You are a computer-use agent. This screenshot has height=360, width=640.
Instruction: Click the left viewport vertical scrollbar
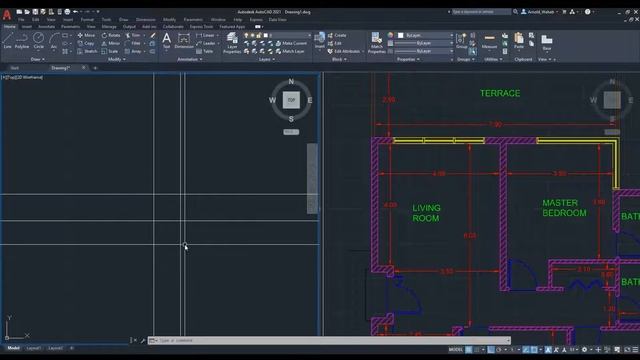pyautogui.click(x=312, y=178)
